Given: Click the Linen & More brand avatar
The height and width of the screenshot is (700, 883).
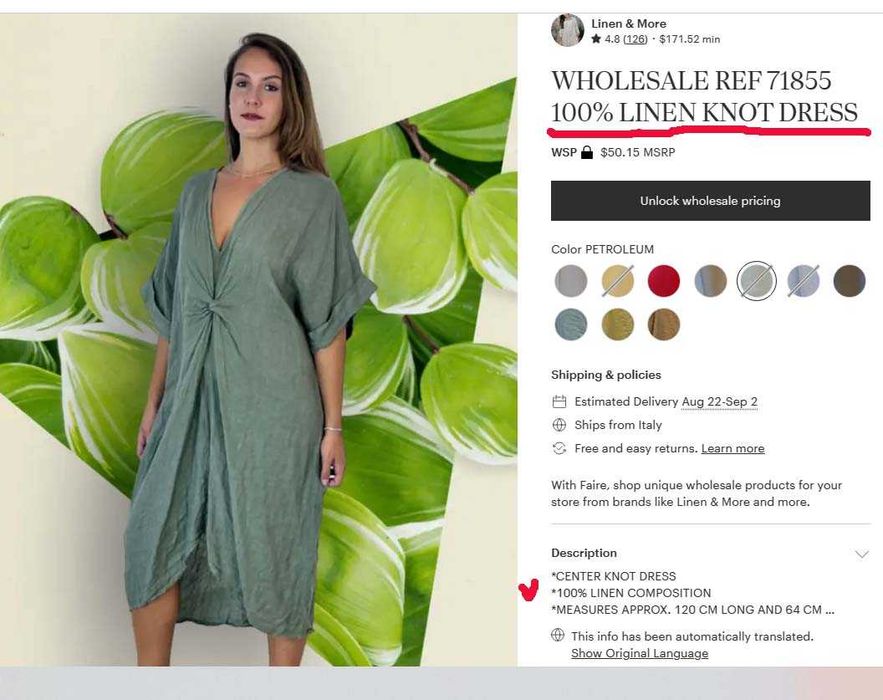Looking at the screenshot, I should (567, 30).
